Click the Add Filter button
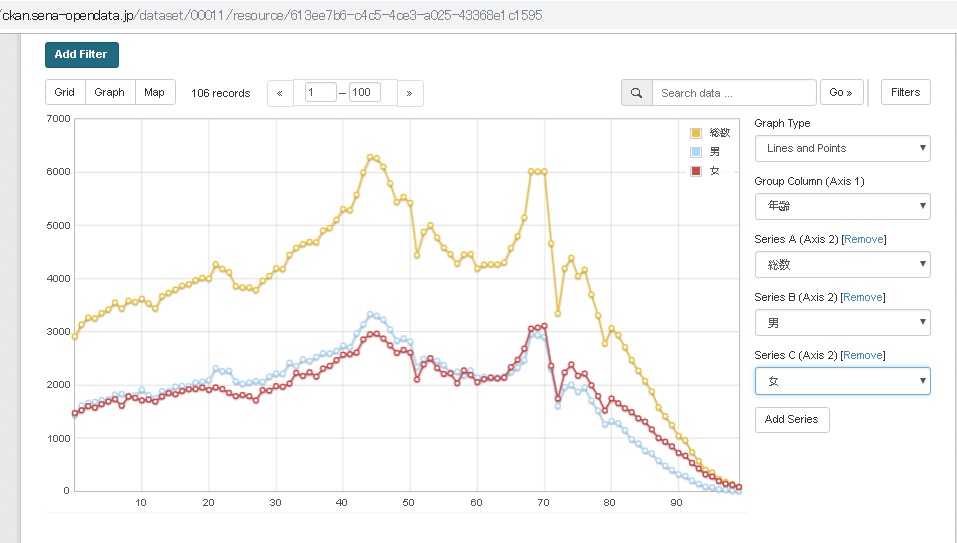 [82, 55]
